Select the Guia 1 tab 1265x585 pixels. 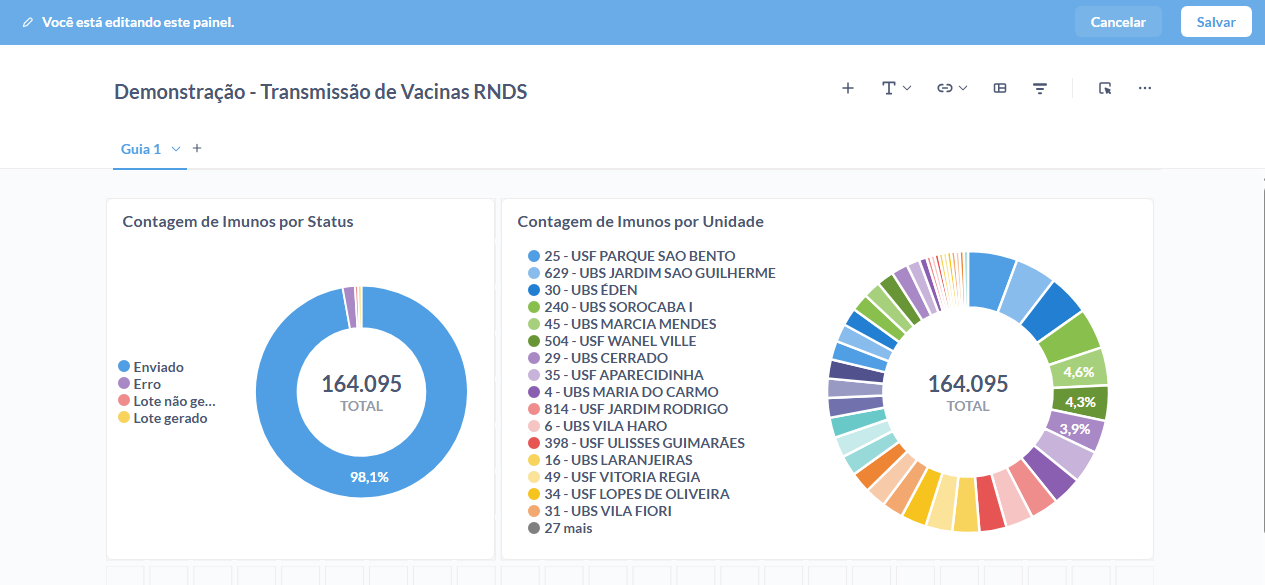[141, 149]
